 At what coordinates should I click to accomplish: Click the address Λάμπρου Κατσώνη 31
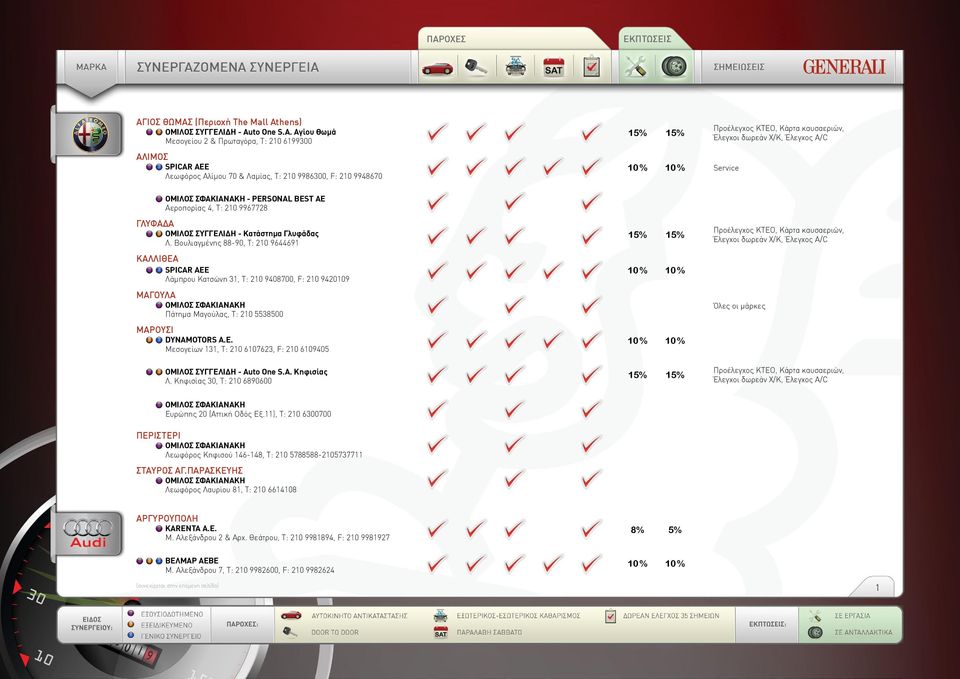(x=201, y=279)
